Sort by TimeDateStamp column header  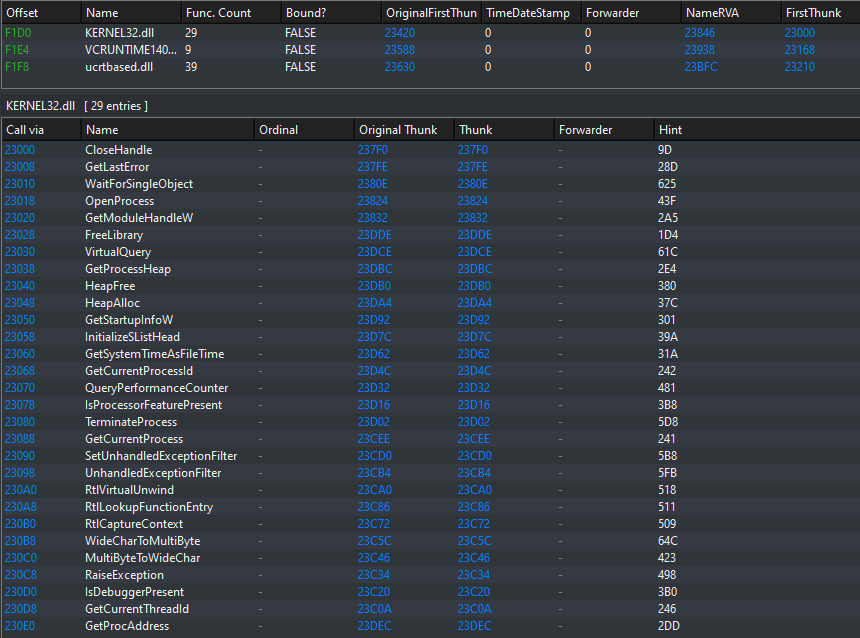pos(526,13)
